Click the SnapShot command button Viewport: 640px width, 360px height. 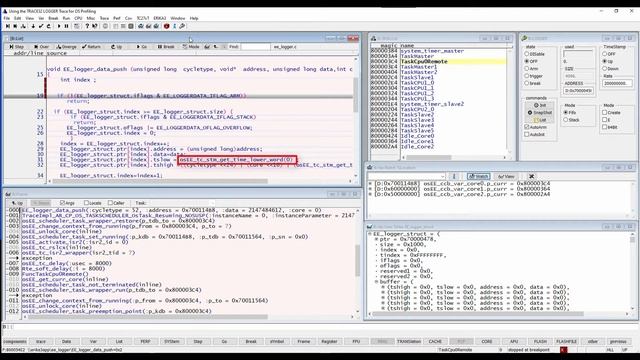point(540,113)
